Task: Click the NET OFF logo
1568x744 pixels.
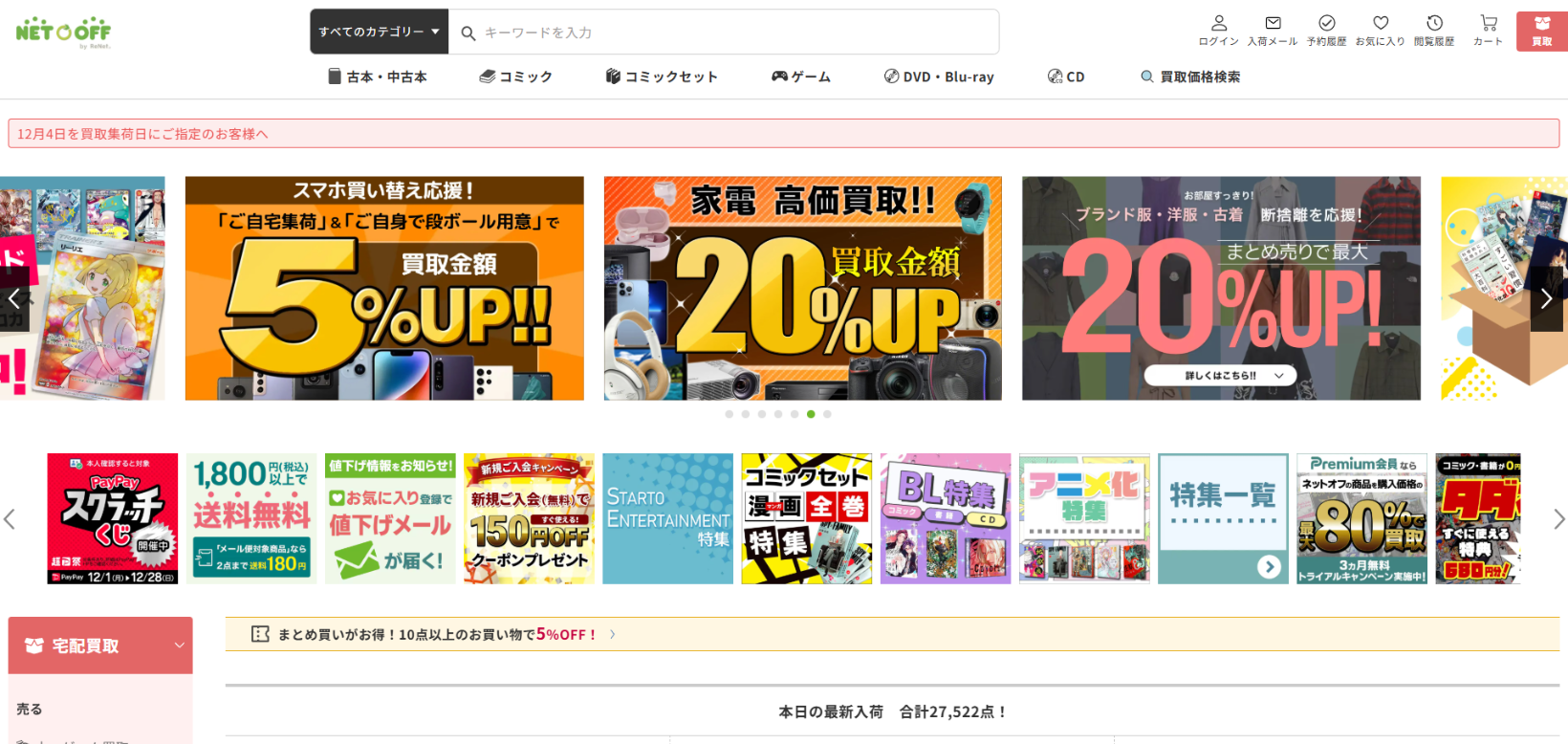Action: 63,32
